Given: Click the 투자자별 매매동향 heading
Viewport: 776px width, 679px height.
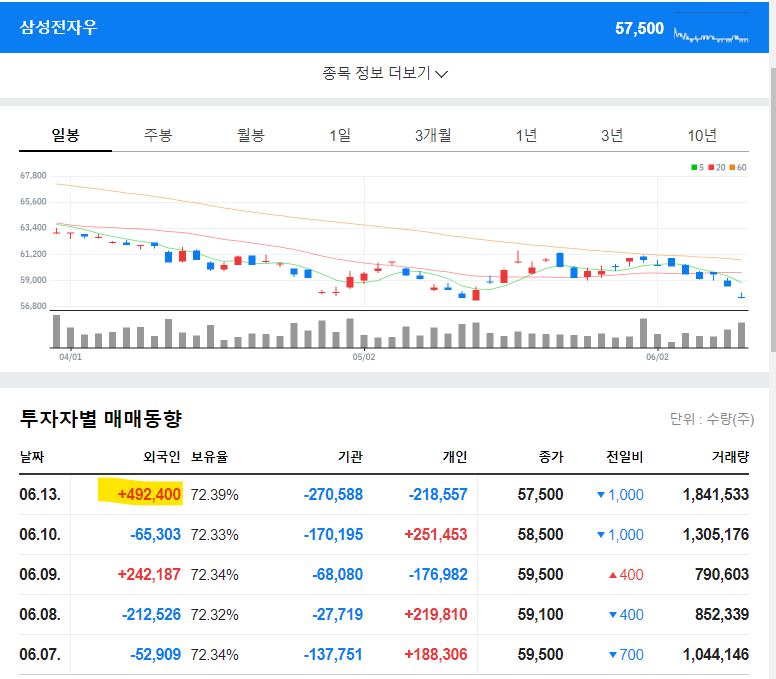Looking at the screenshot, I should tap(101, 419).
